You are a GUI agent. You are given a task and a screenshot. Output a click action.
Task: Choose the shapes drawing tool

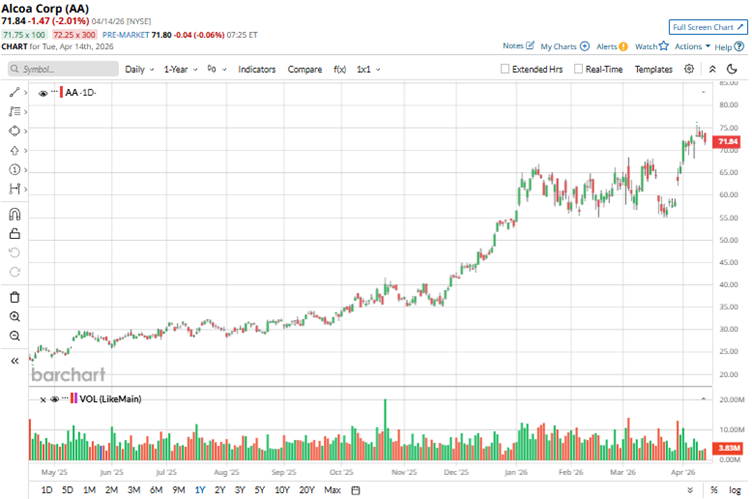click(x=14, y=131)
